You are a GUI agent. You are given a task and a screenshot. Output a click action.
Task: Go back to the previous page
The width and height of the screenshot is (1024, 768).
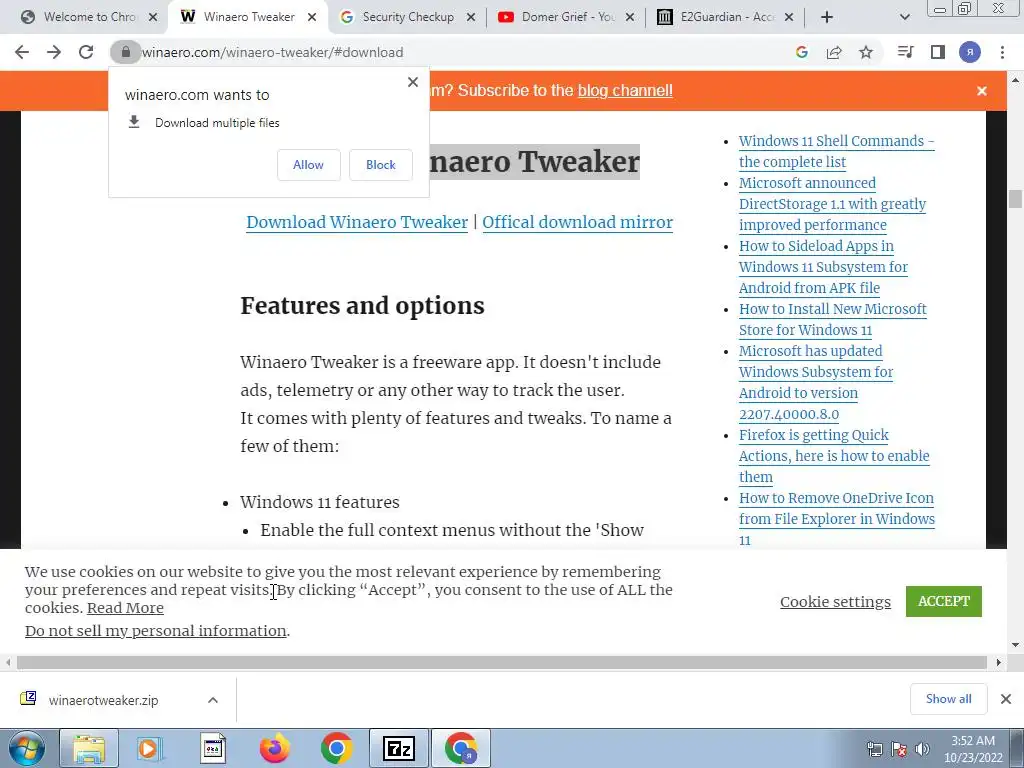(22, 52)
